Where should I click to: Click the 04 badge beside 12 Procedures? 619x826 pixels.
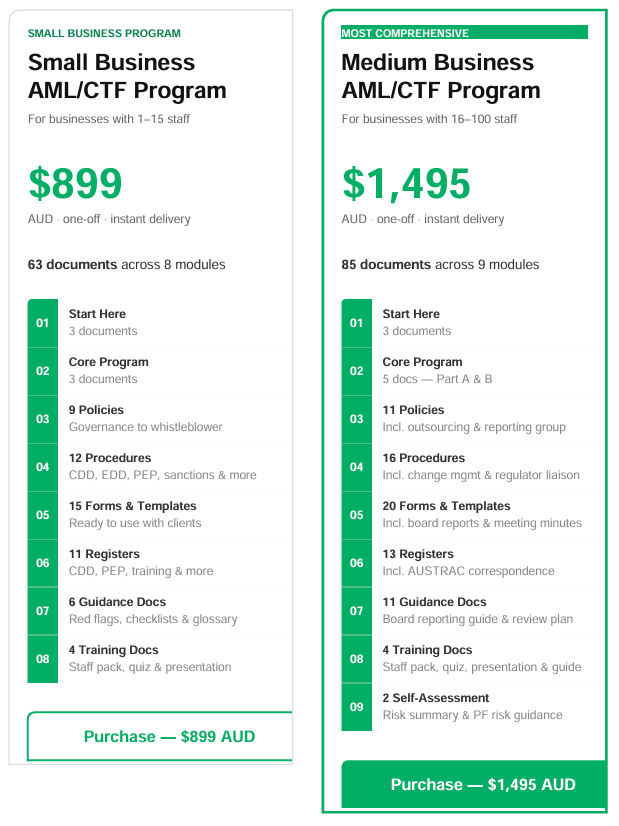(x=43, y=467)
